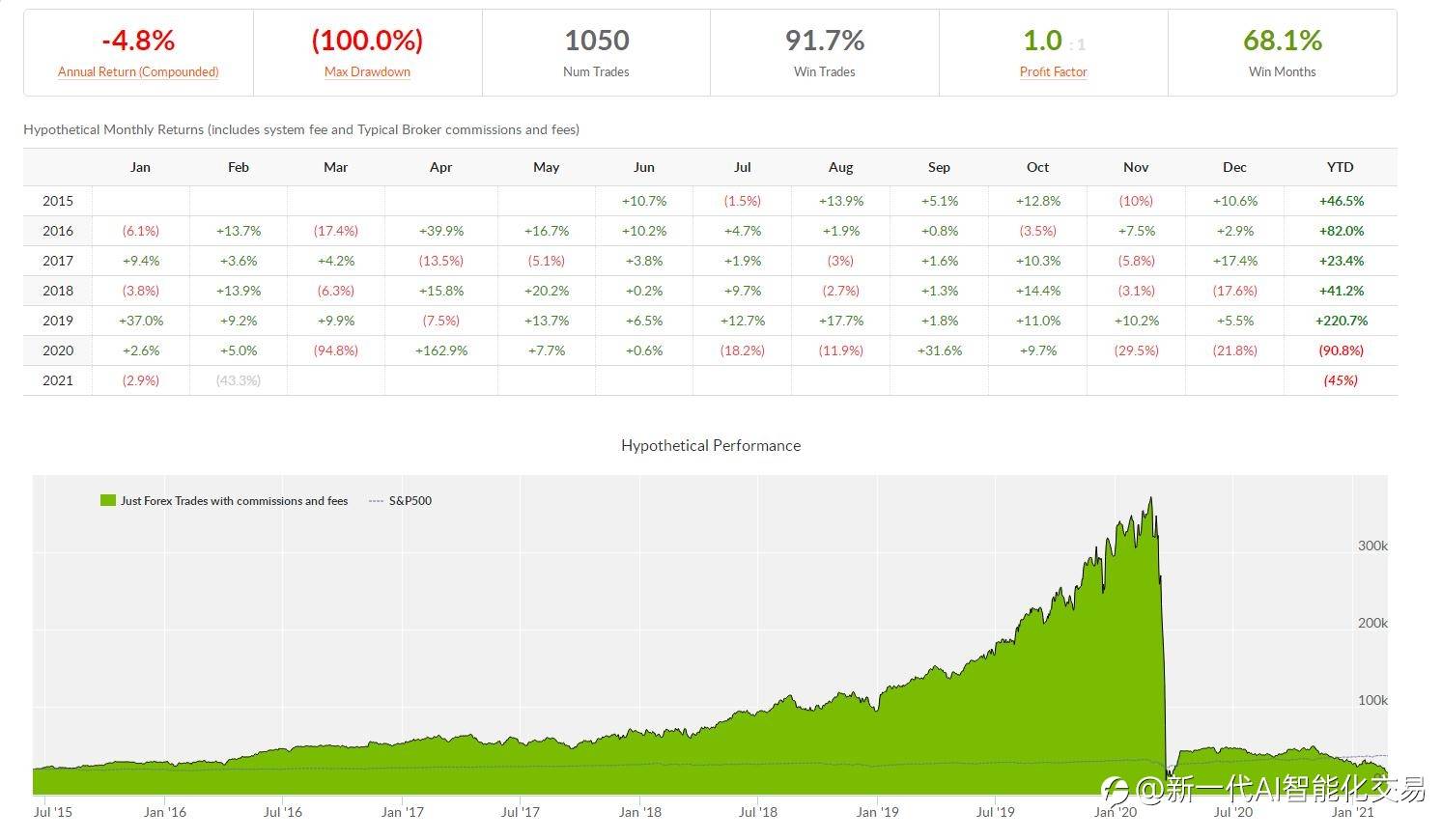Click the March 2020 (94.8%) cell

335,350
